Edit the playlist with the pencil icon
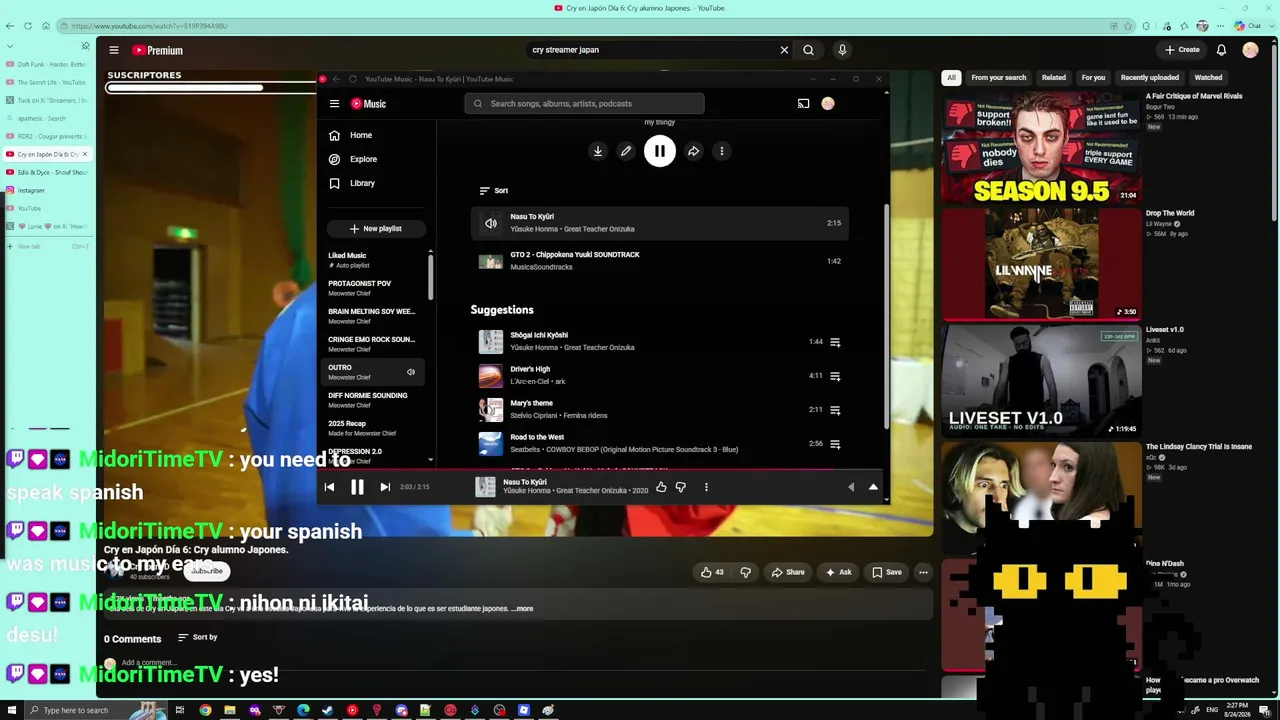The image size is (1280, 720). tap(626, 151)
